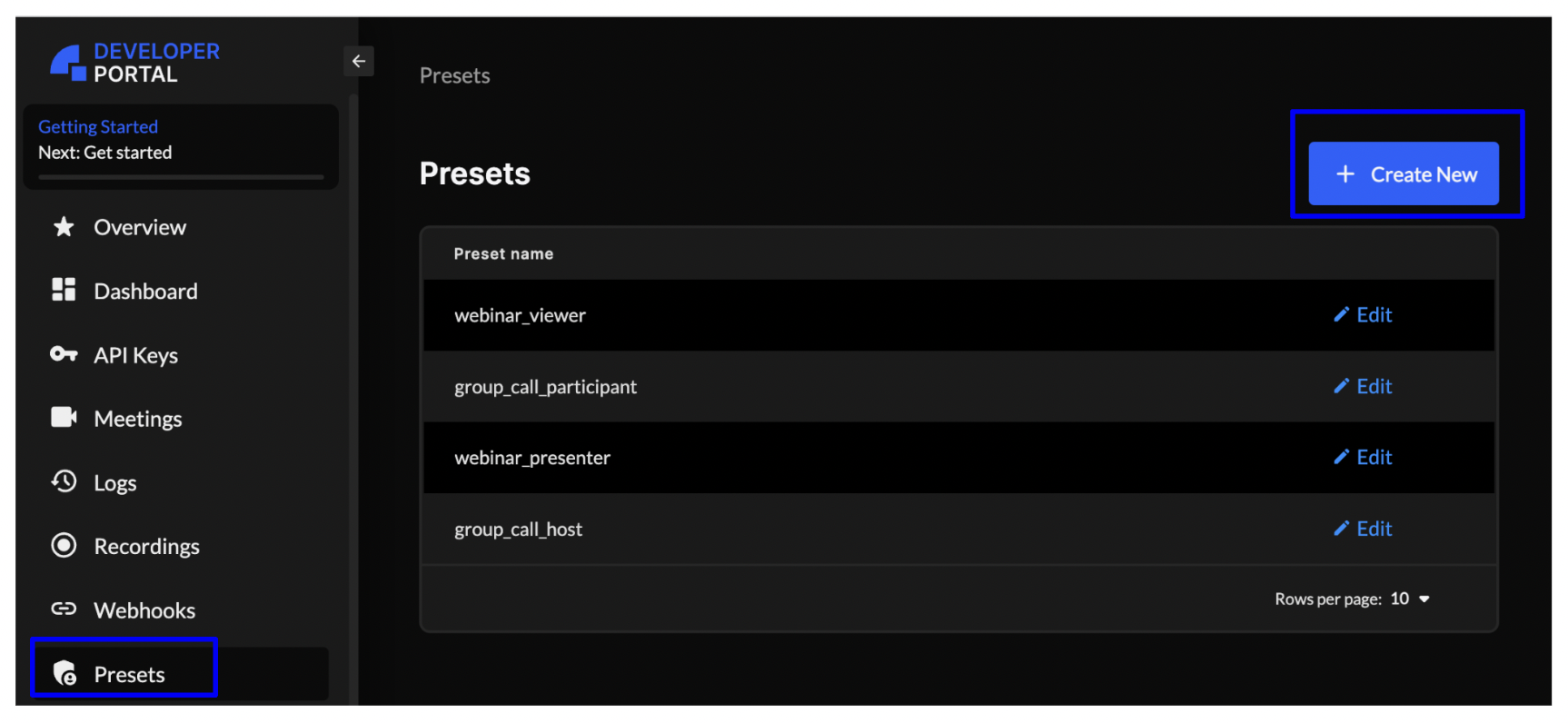The height and width of the screenshot is (723, 1568).
Task: Click the API Keys key icon
Action: (x=64, y=354)
